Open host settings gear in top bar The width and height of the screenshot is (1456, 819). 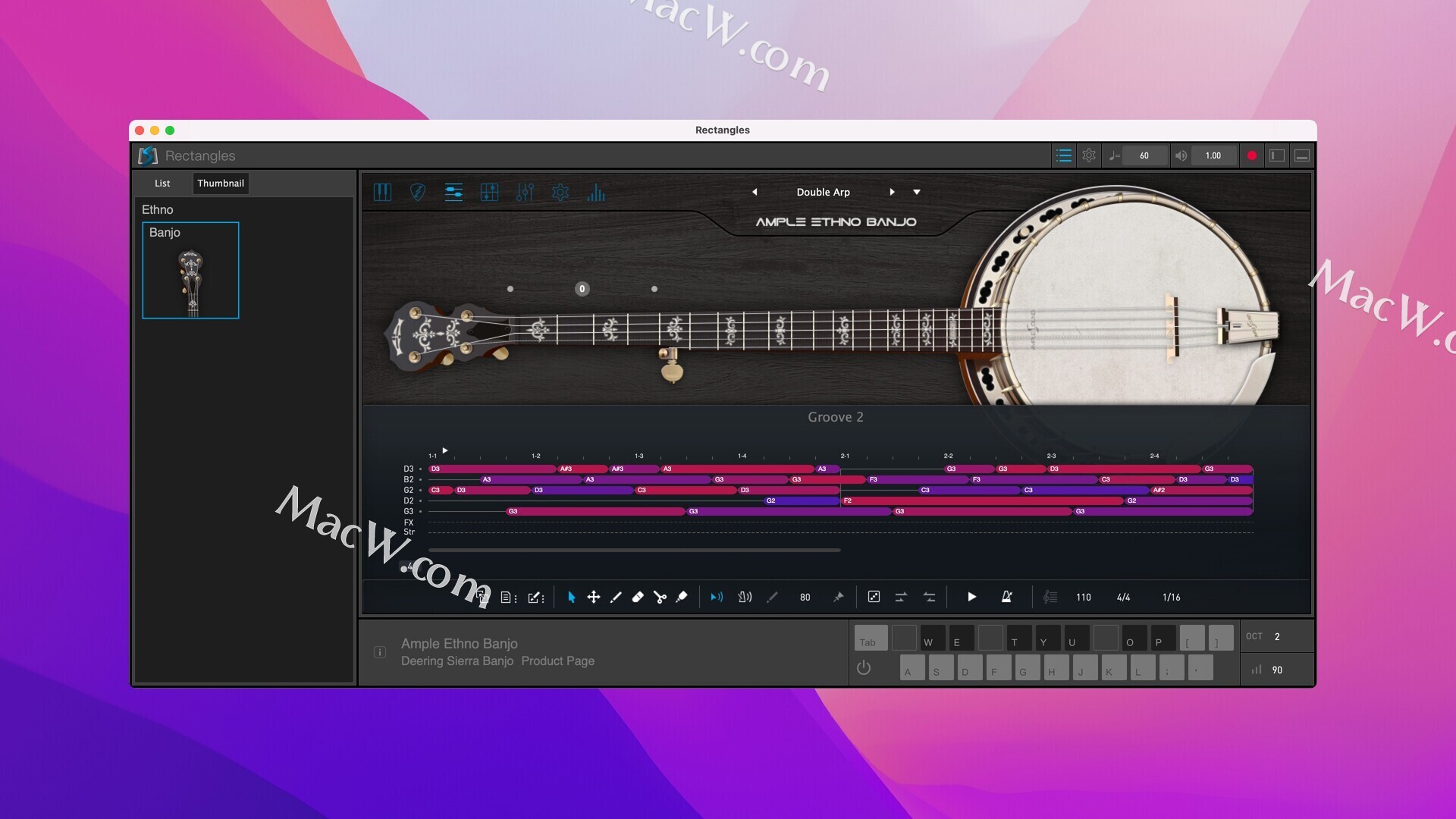pos(1089,155)
